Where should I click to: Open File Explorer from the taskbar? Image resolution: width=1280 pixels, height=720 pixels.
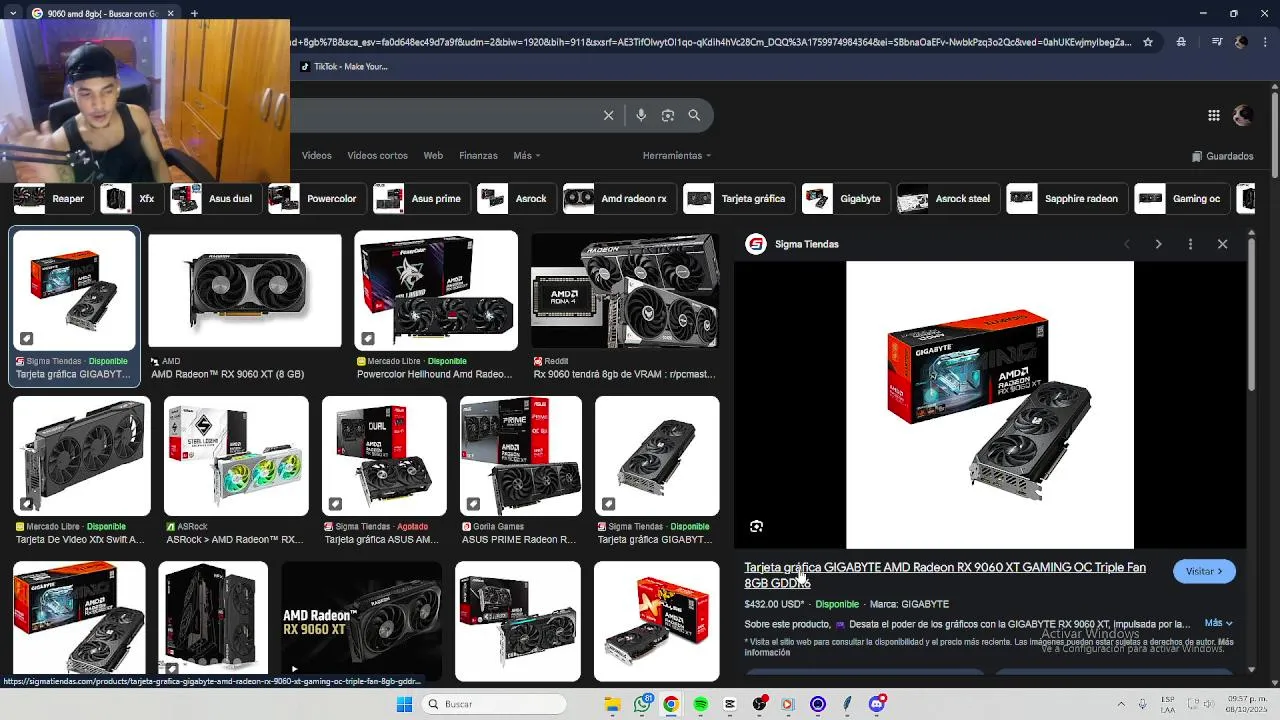612,704
